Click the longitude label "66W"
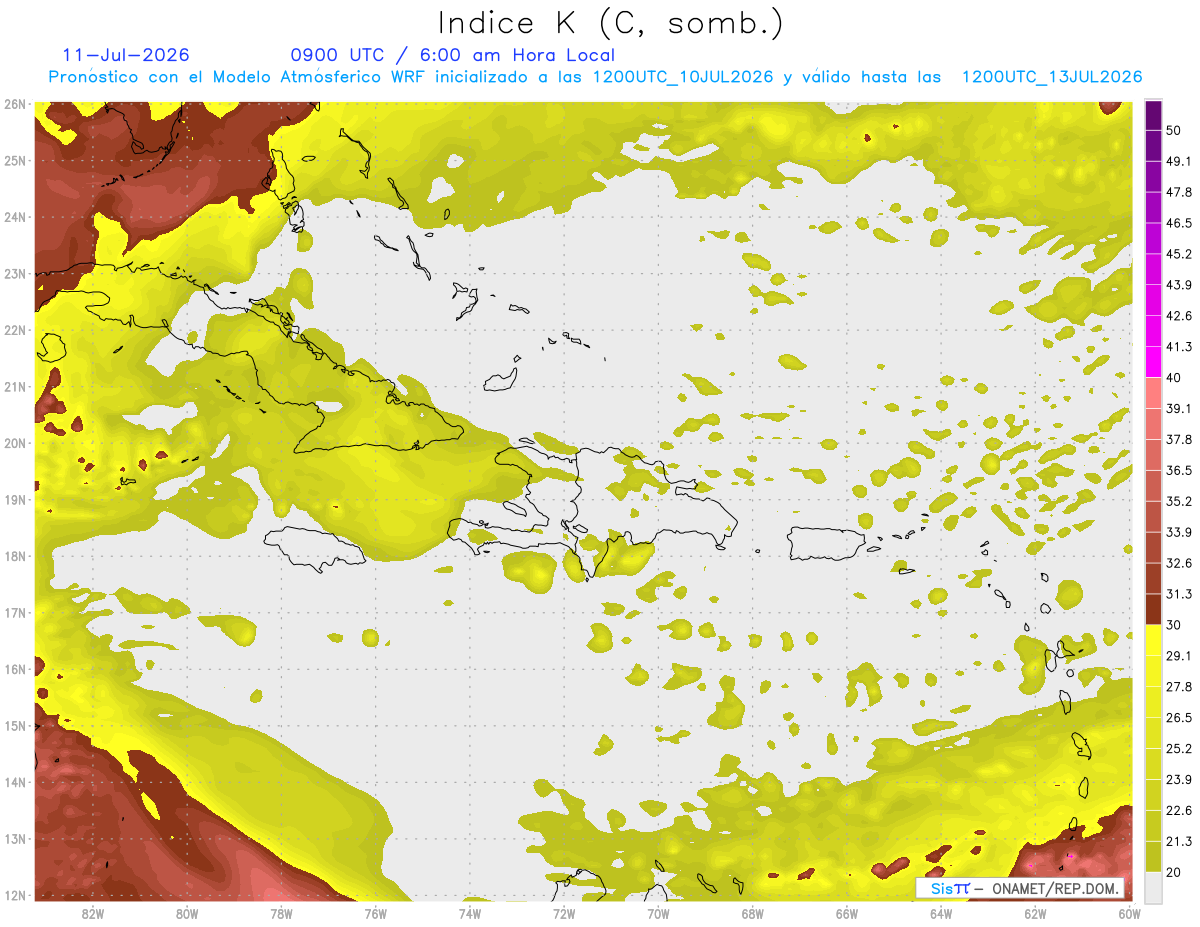Image resolution: width=1200 pixels, height=927 pixels. [x=847, y=914]
